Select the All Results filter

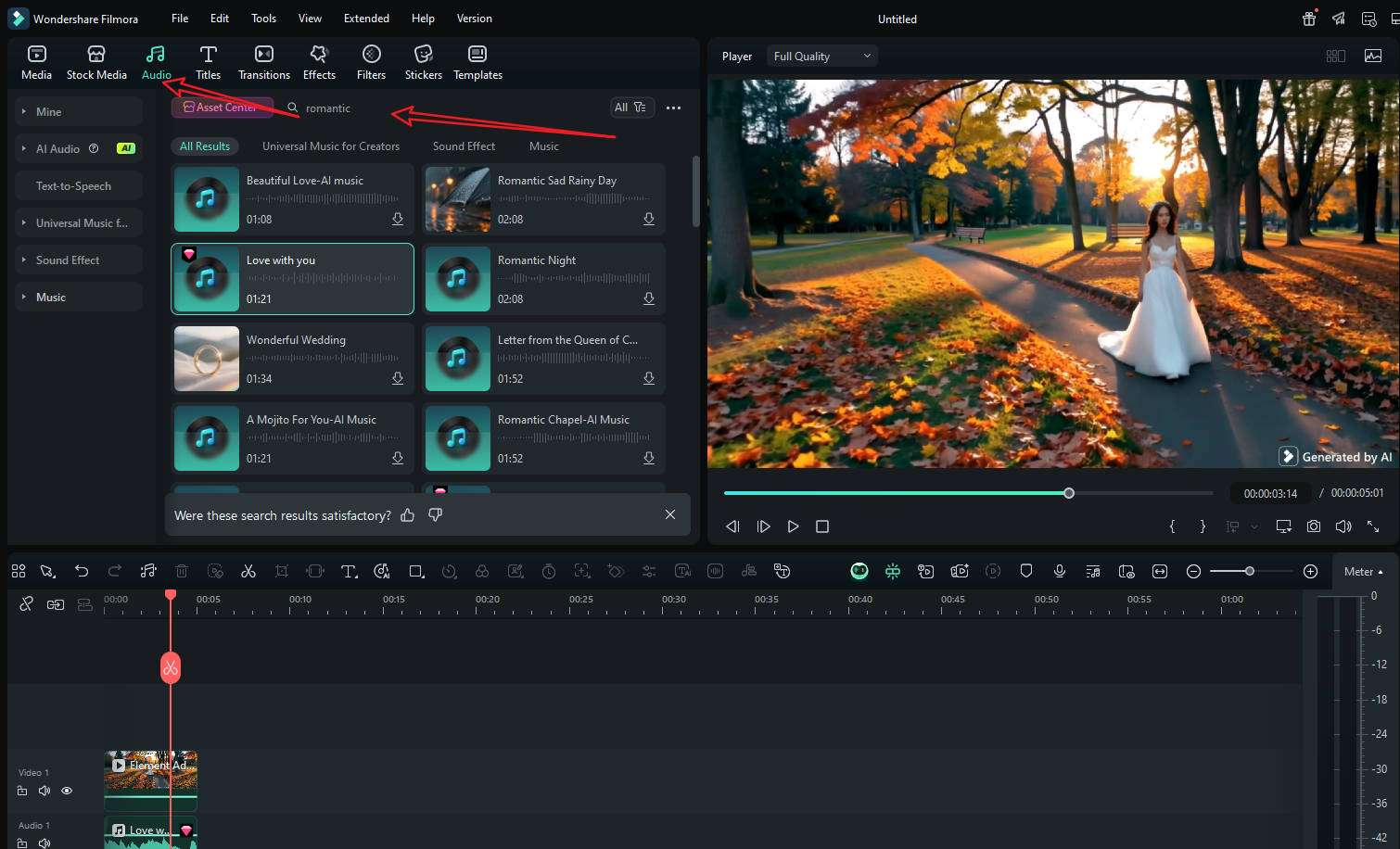(x=205, y=146)
